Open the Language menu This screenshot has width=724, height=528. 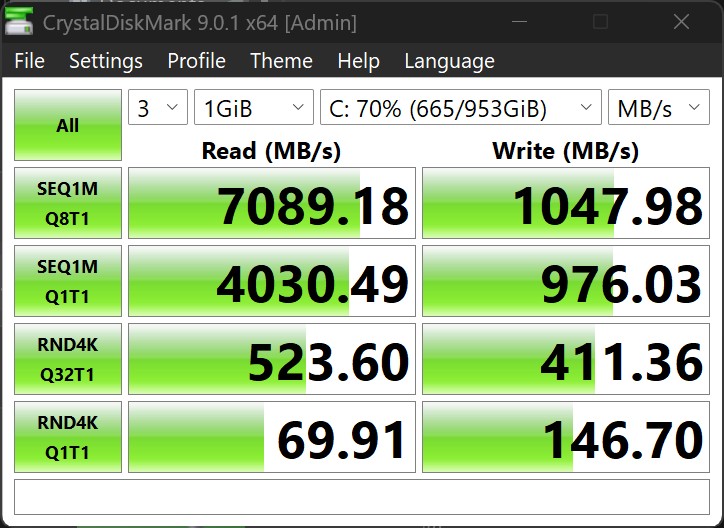pyautogui.click(x=449, y=61)
